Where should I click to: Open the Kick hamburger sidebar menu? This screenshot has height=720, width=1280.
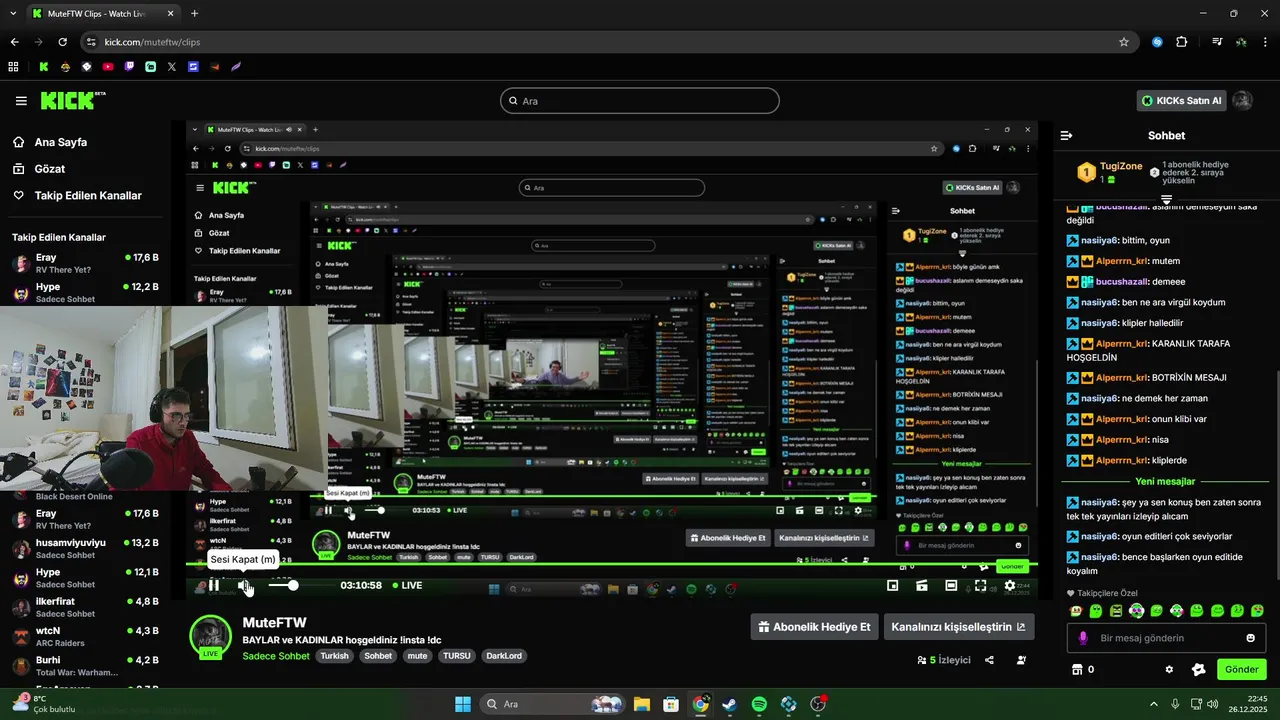click(21, 101)
